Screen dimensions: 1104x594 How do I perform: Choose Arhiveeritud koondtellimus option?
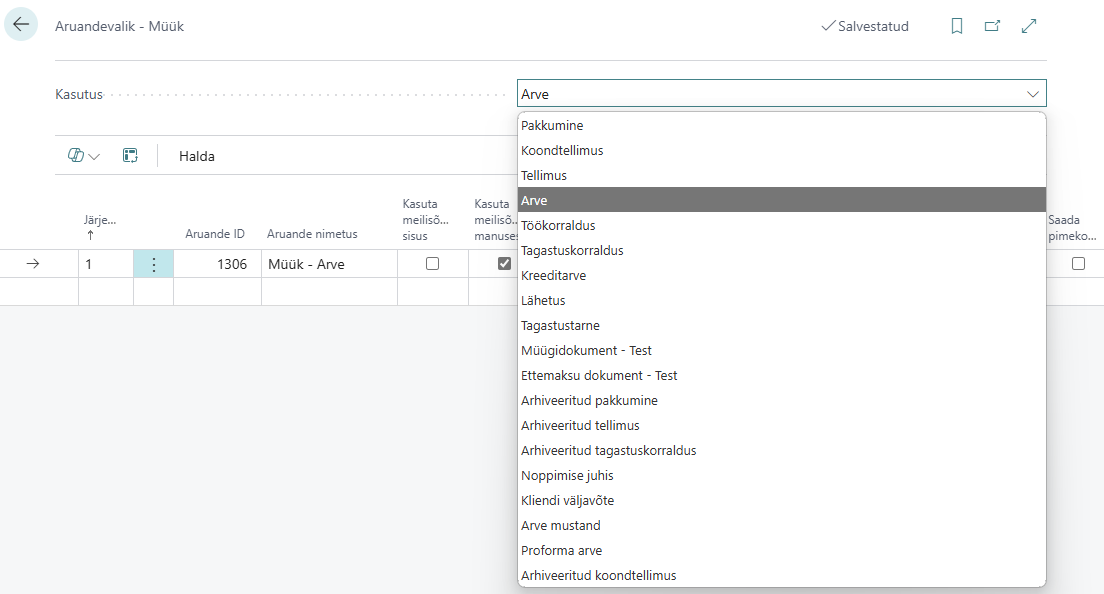click(x=782, y=575)
